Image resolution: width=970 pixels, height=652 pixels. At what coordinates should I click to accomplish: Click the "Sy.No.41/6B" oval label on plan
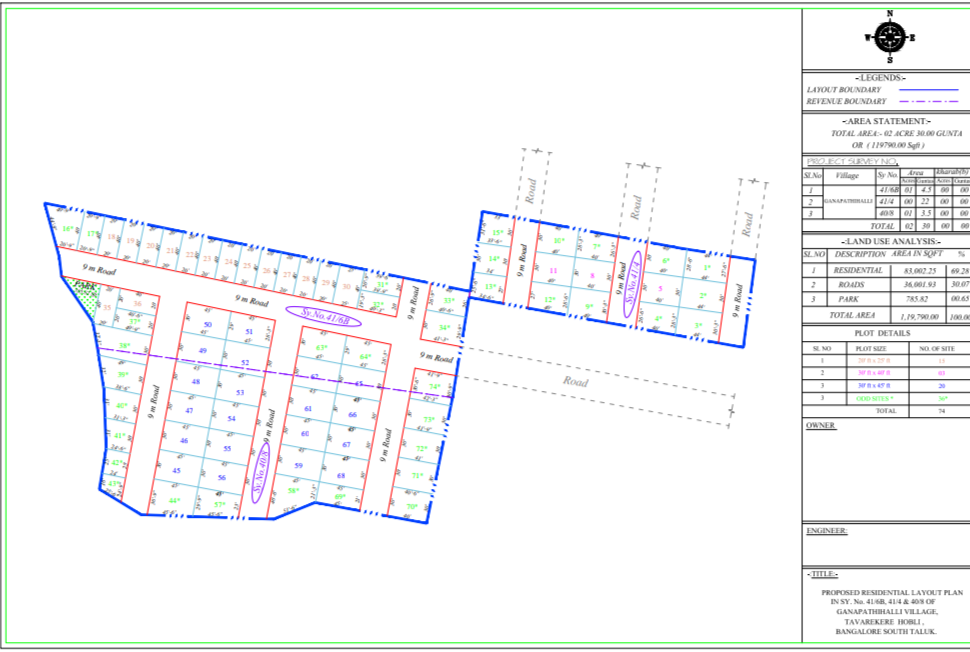[x=324, y=316]
